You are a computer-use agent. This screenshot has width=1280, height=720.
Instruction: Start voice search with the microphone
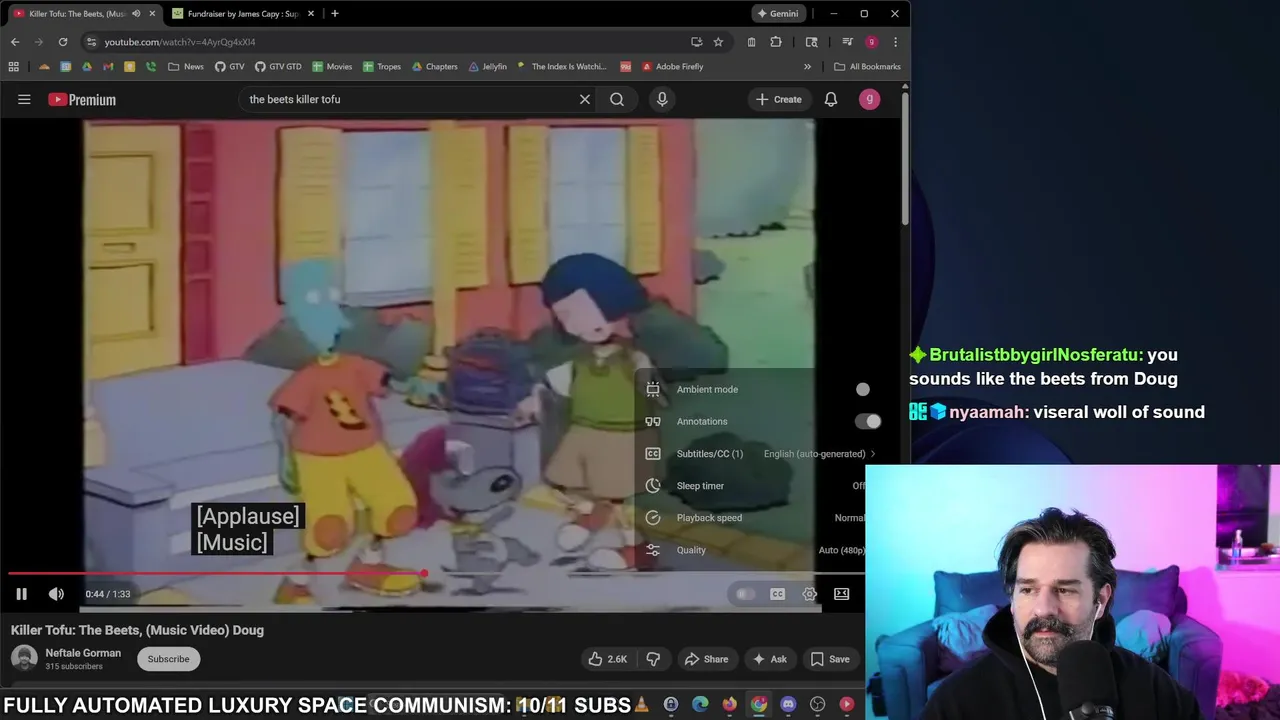pyautogui.click(x=662, y=99)
